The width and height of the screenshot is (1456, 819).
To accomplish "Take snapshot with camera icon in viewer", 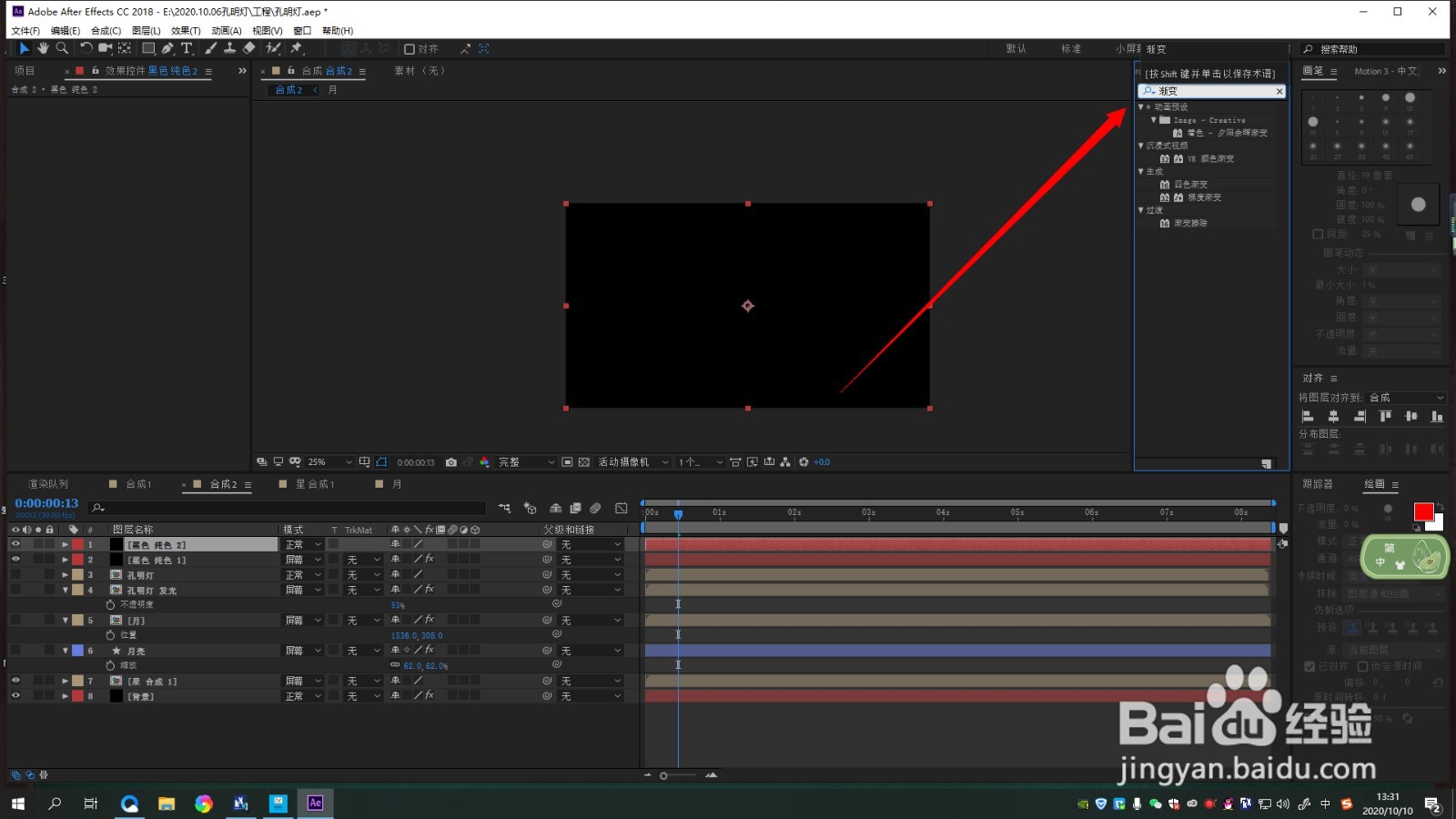I will (x=450, y=462).
